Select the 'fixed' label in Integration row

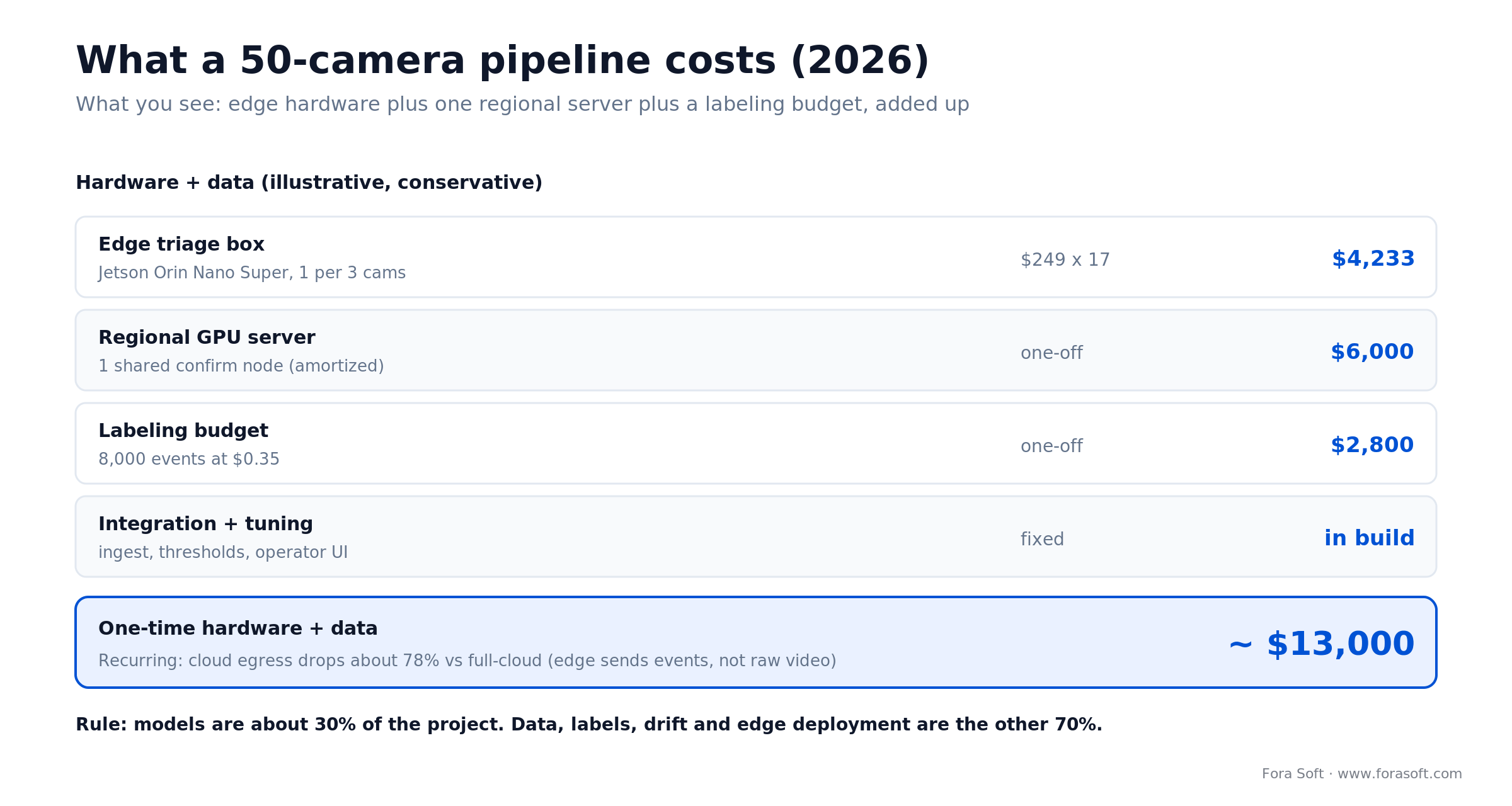[1042, 540]
